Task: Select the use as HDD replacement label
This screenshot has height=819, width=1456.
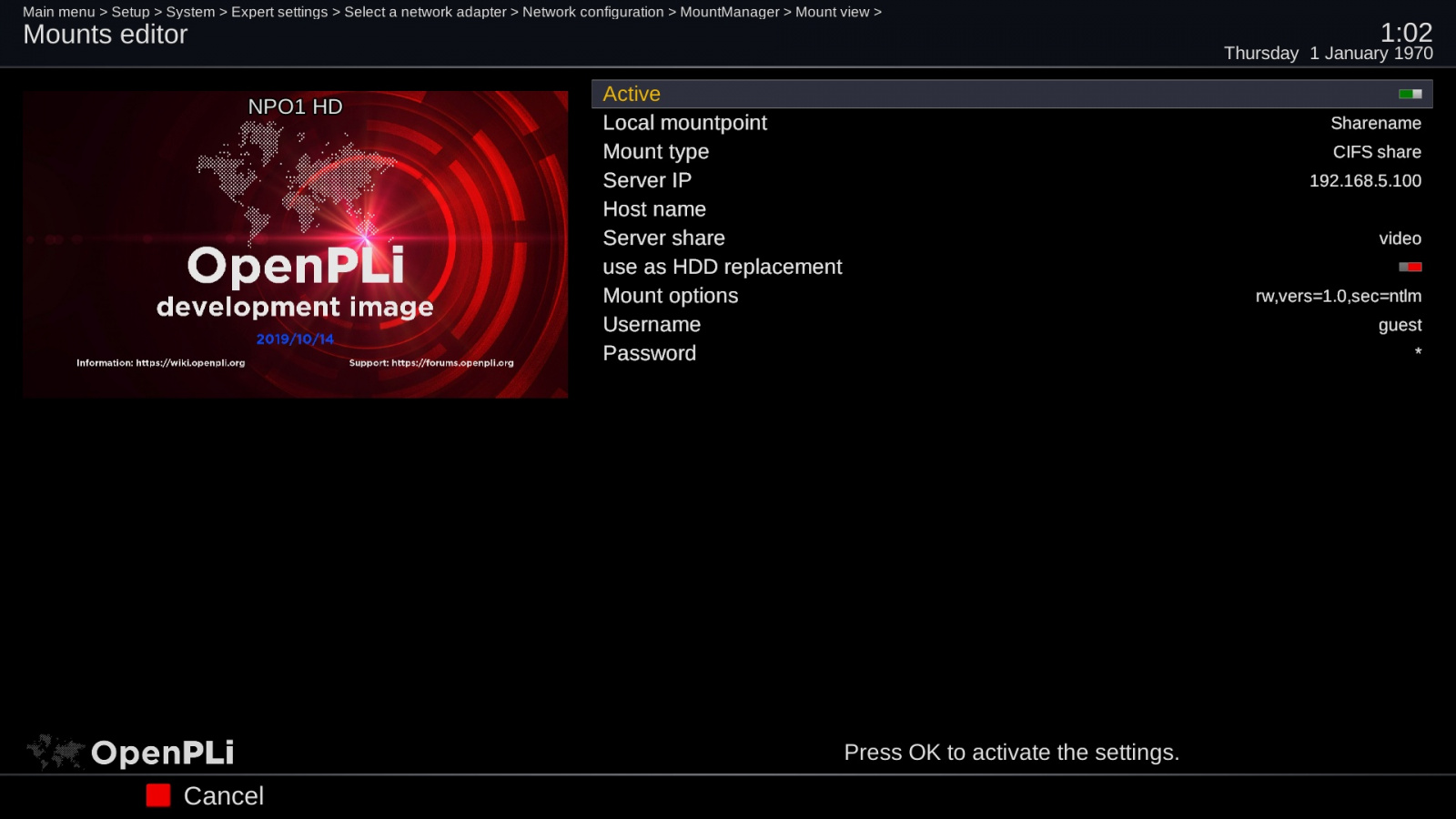Action: [722, 267]
